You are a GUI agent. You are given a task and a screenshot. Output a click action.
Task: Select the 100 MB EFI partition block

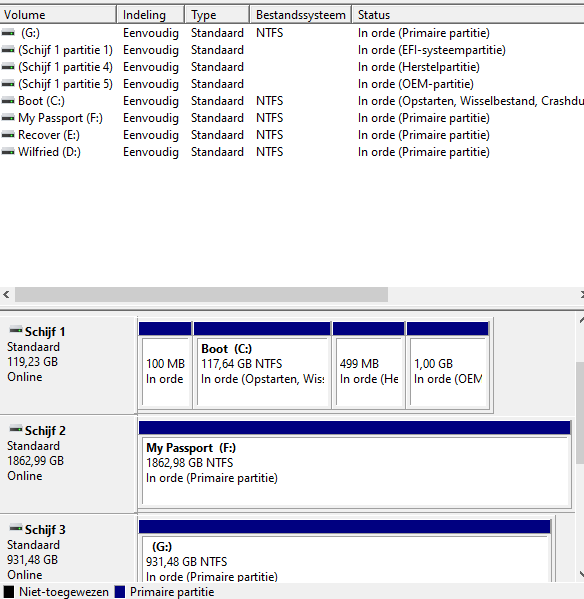pos(165,365)
